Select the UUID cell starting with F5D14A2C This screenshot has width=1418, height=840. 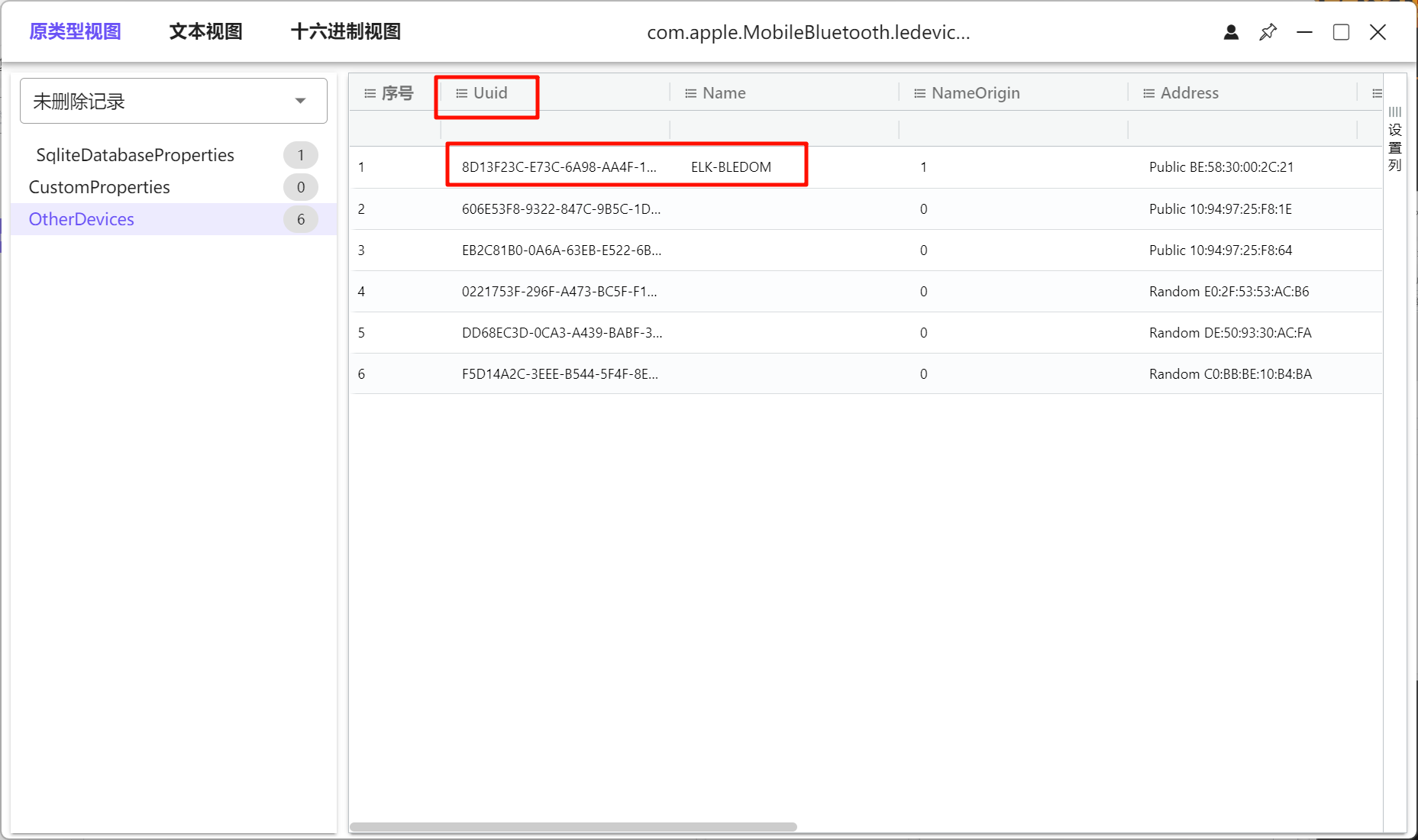(560, 374)
